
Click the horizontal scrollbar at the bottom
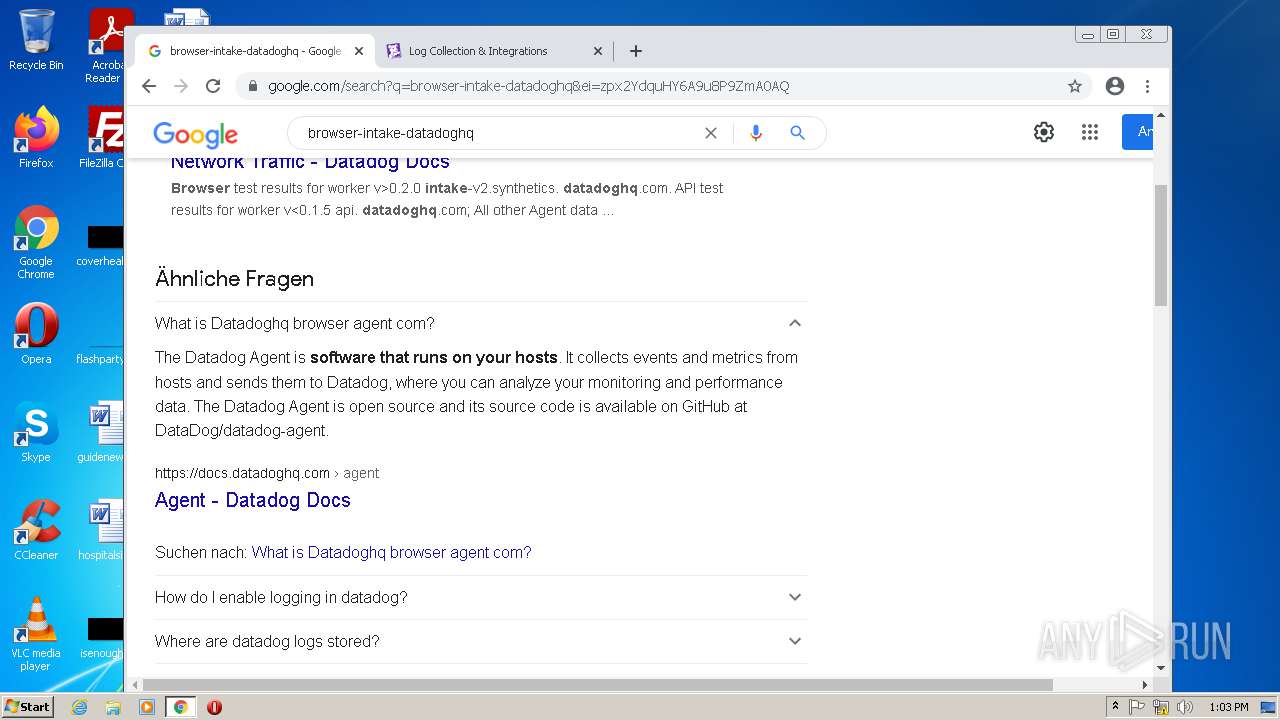coord(598,685)
